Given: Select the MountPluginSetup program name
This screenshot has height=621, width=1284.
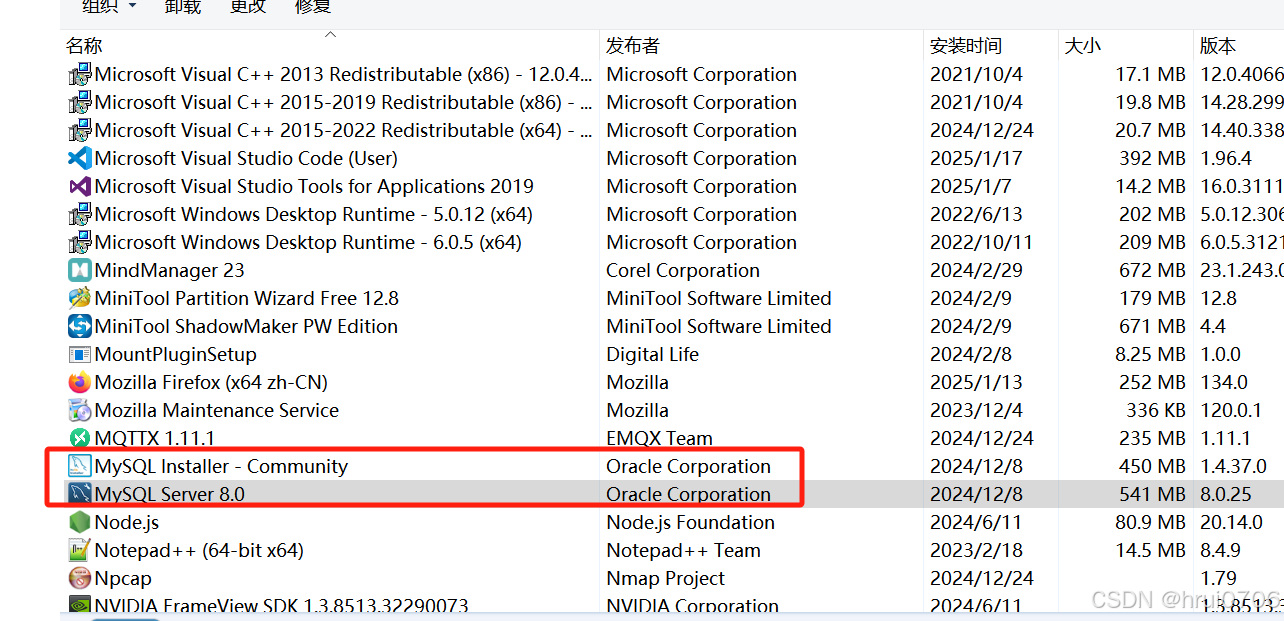Looking at the screenshot, I should tap(176, 354).
